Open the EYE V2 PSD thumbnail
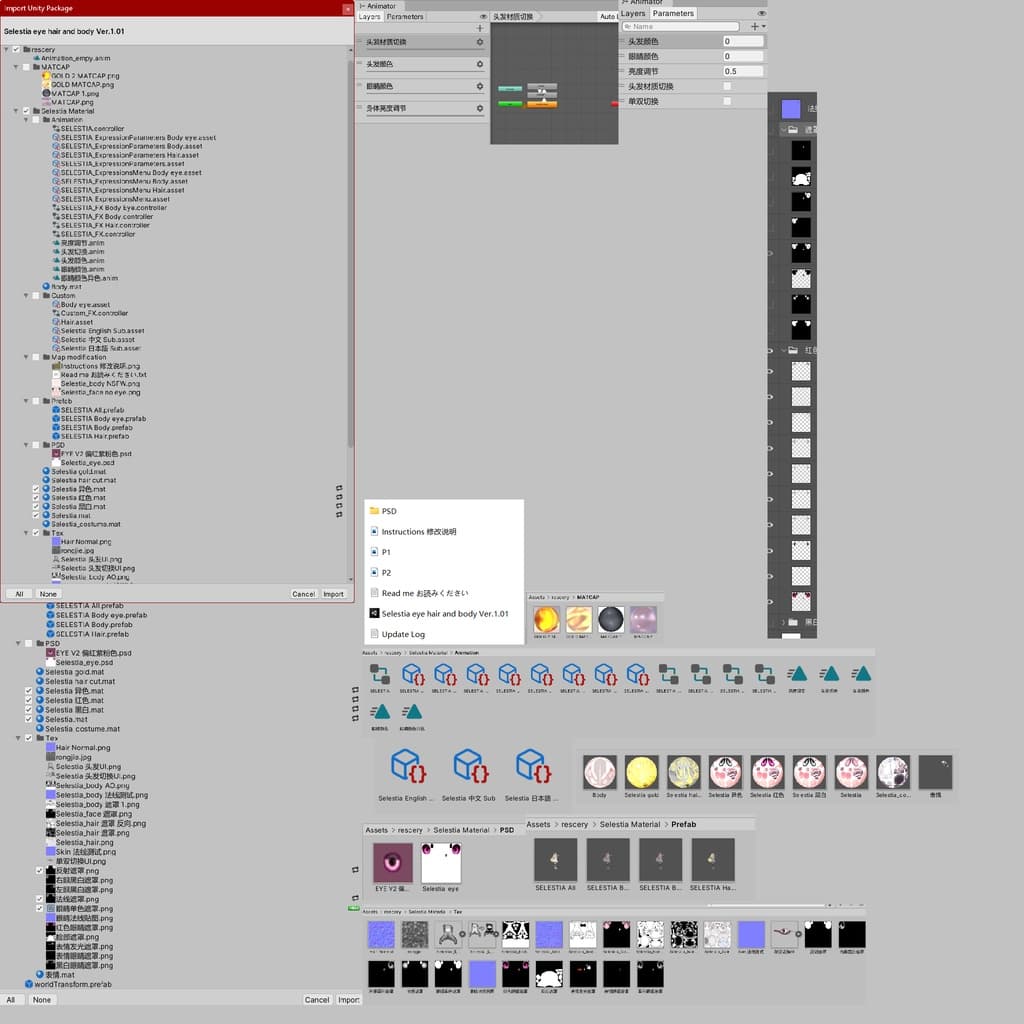This screenshot has height=1024, width=1024. click(392, 863)
